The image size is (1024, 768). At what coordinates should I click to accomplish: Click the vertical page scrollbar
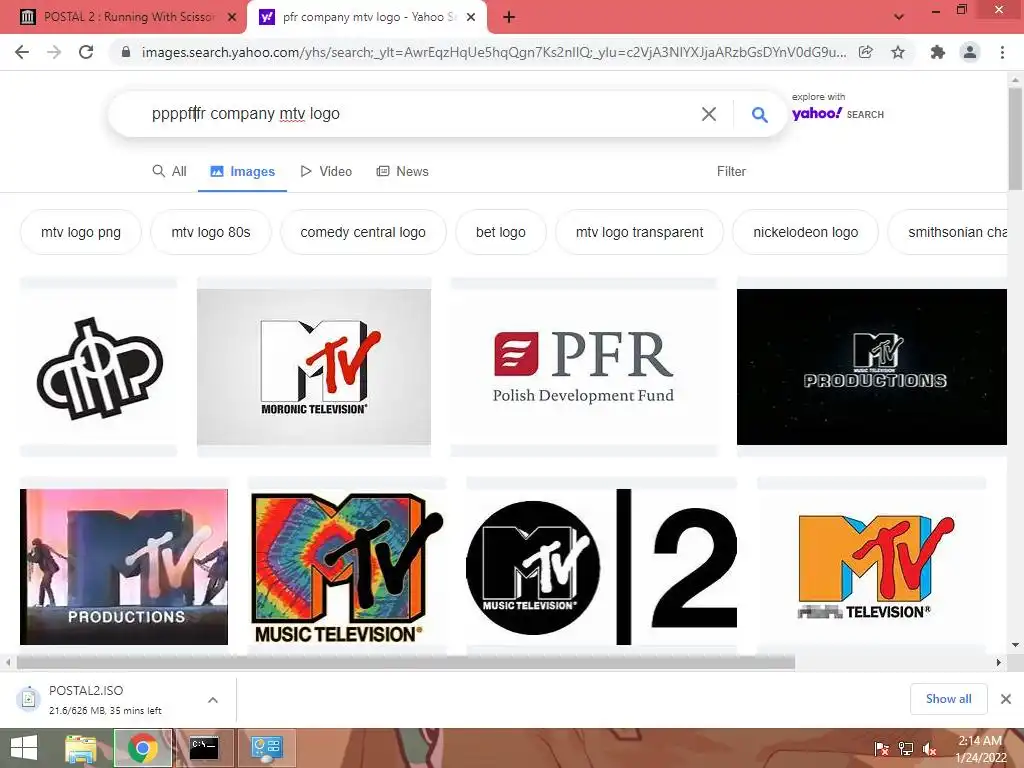pos(1015,137)
